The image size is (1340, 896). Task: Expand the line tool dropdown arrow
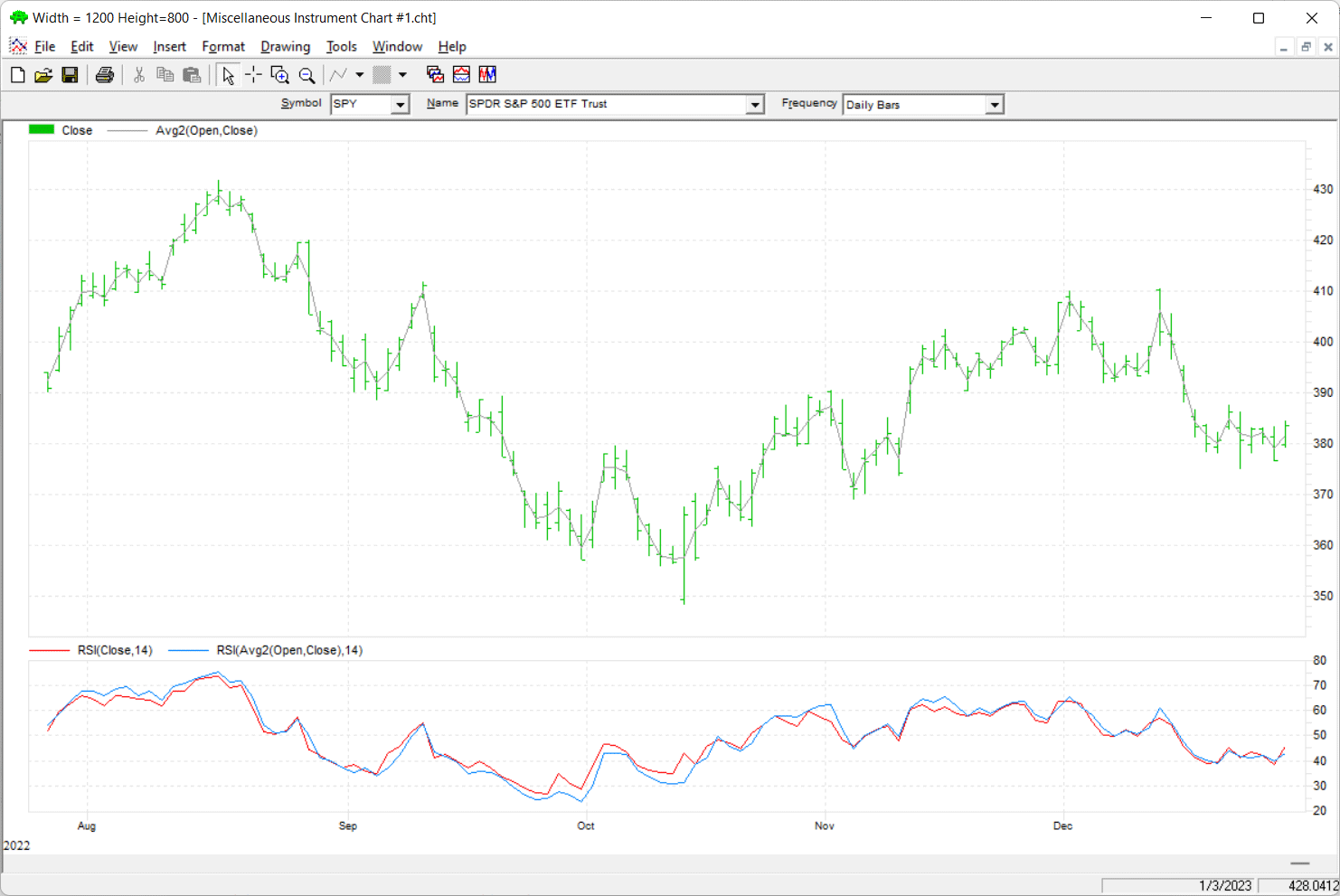point(360,75)
